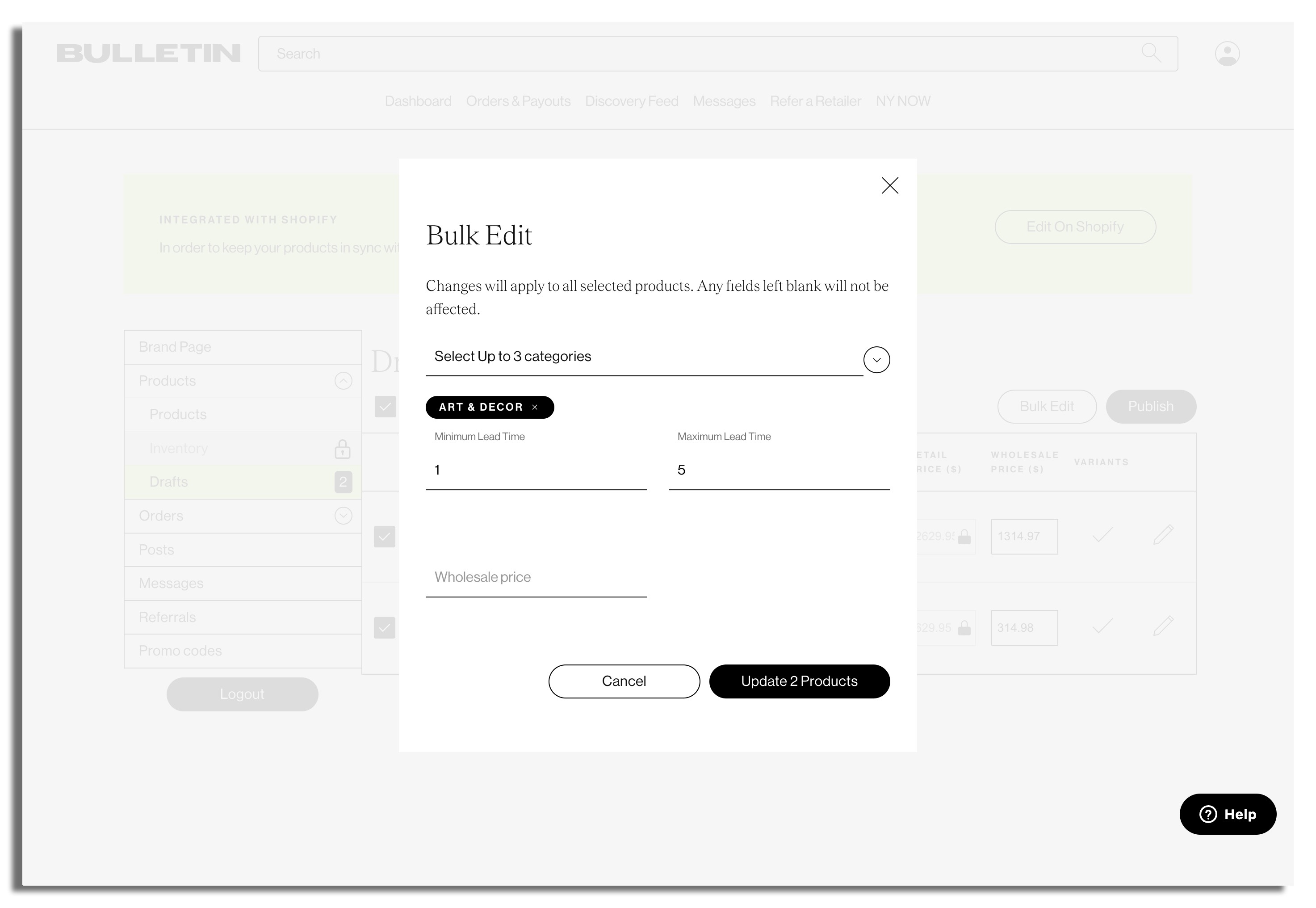Click the Logout button
The image size is (1316, 908).
[242, 694]
